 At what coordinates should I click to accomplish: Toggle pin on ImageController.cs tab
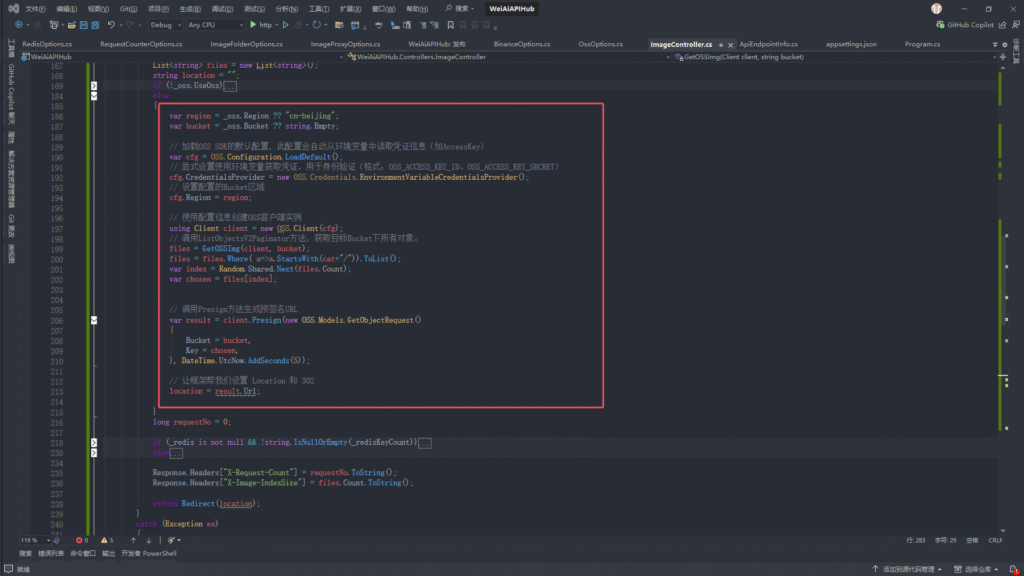point(722,44)
